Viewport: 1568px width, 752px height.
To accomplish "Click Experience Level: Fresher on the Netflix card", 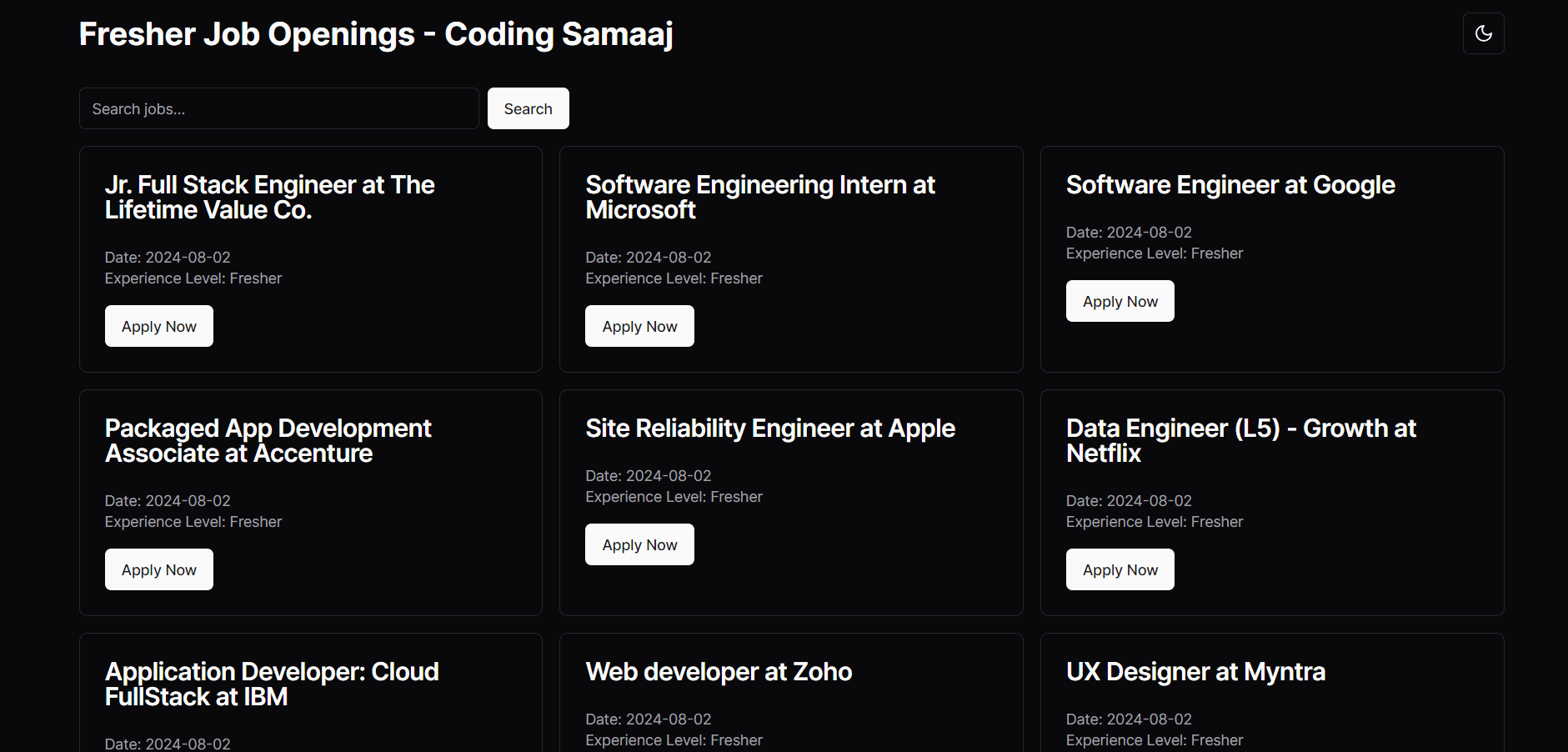I will coord(1155,522).
